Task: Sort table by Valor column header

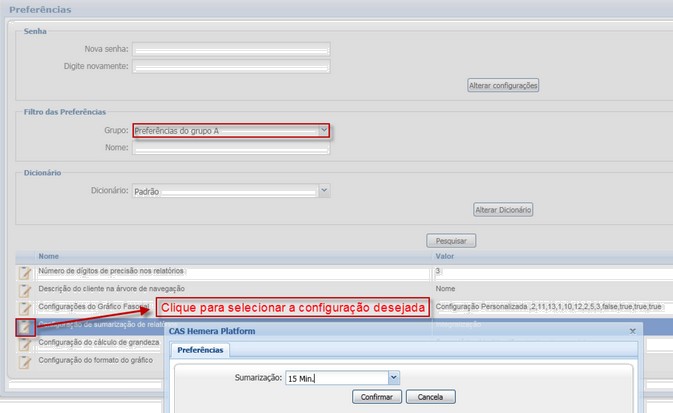Action: pyautogui.click(x=447, y=256)
